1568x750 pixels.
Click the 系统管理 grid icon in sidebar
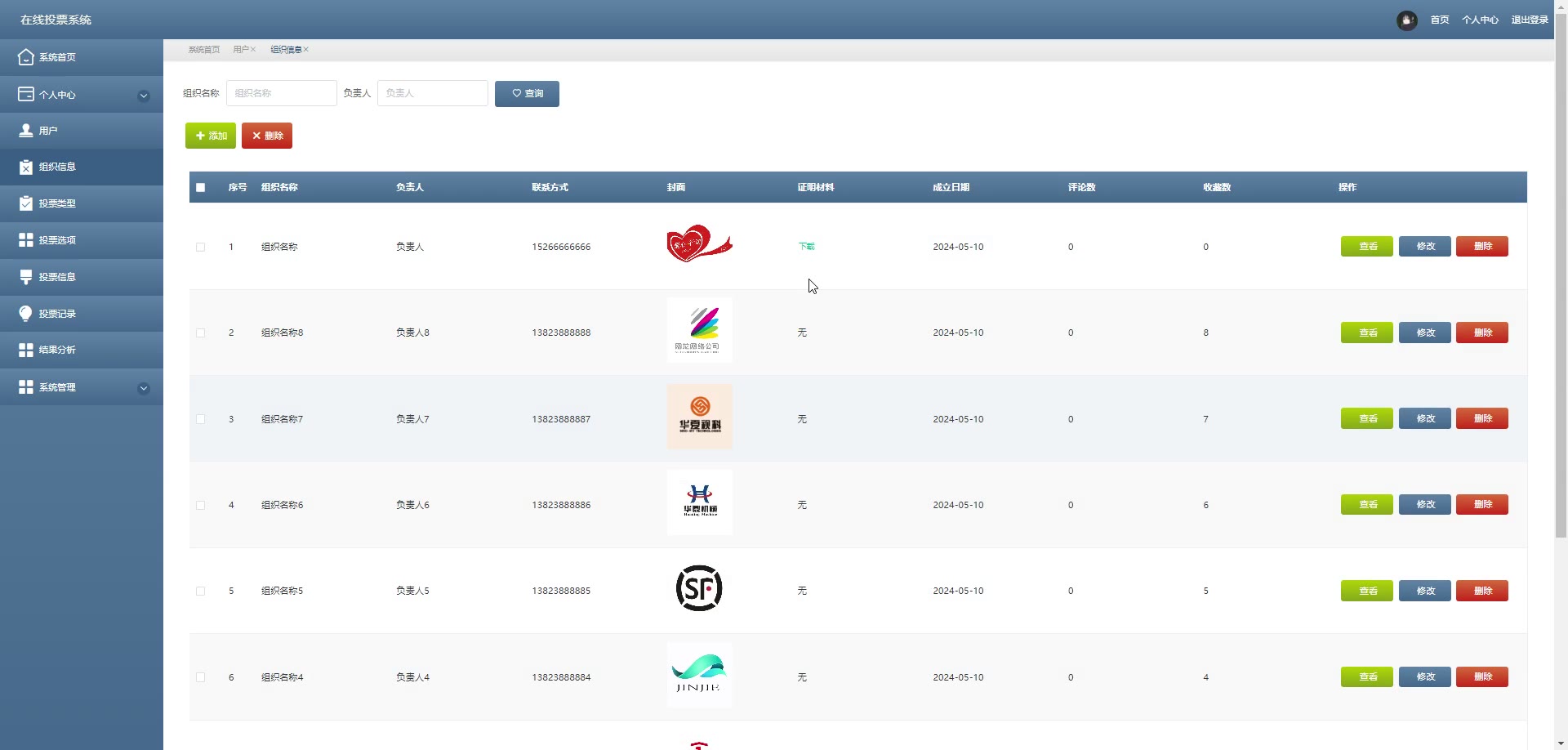pyautogui.click(x=26, y=387)
